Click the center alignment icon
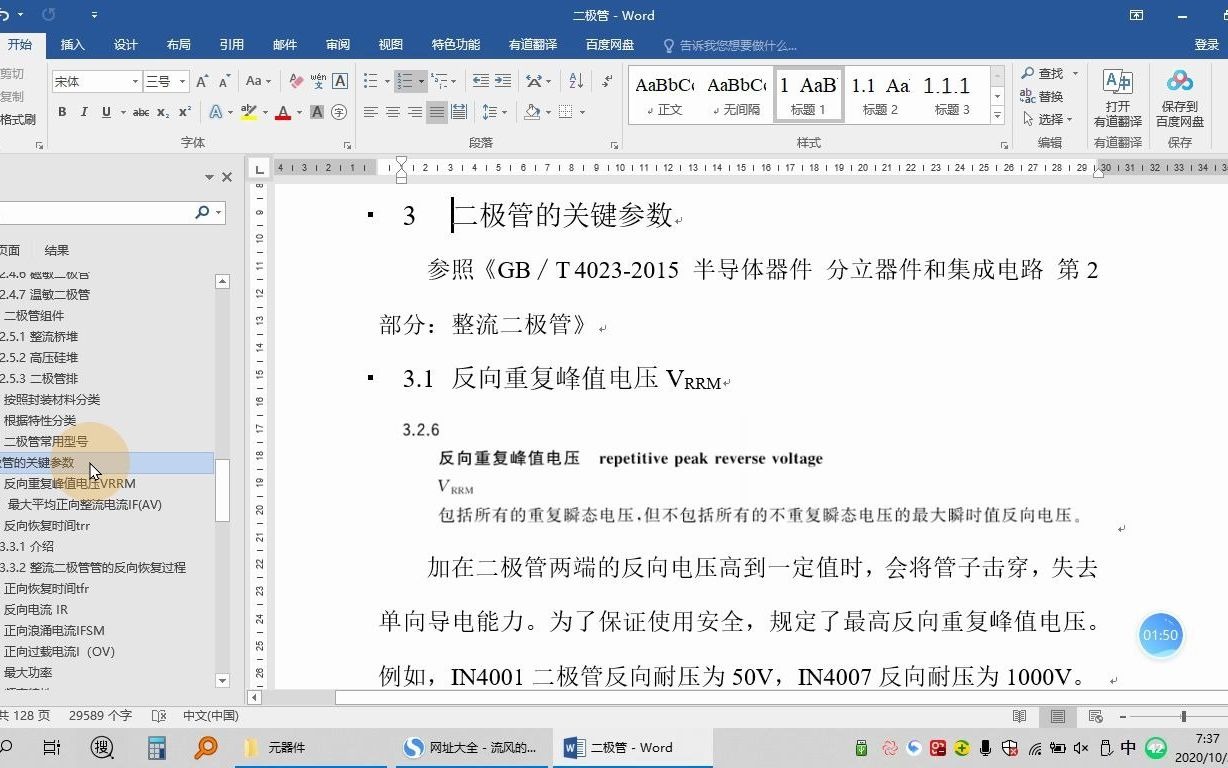This screenshot has height=768, width=1228. point(393,112)
